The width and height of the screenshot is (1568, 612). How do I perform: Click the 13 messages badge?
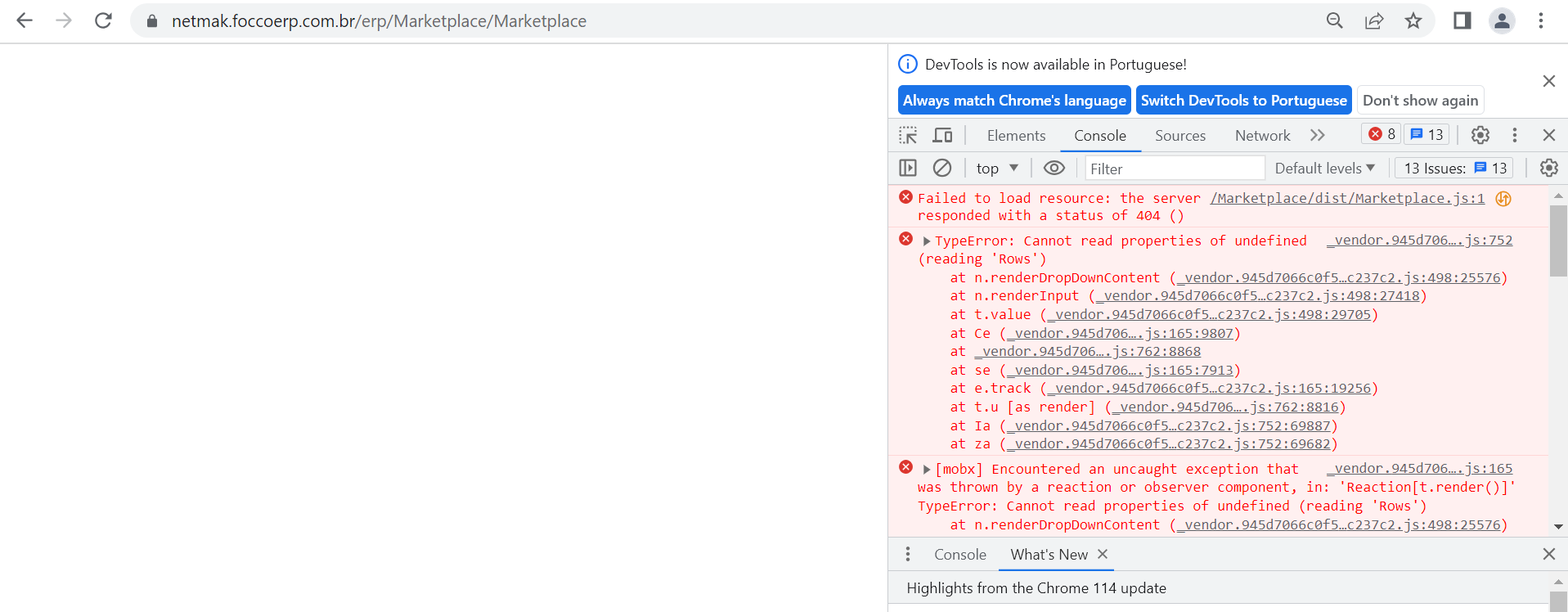point(1426,134)
